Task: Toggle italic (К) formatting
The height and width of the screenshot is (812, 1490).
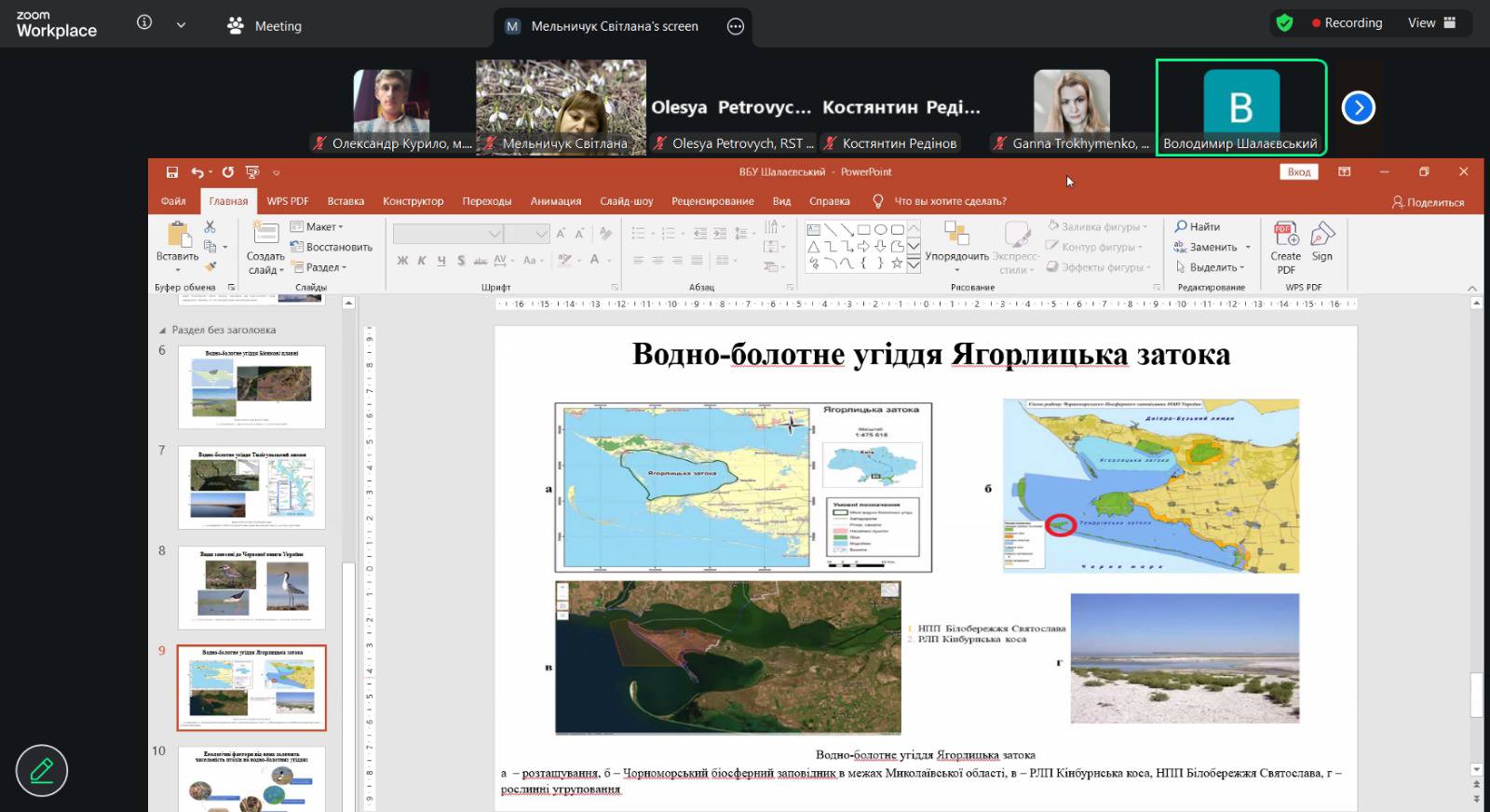Action: pyautogui.click(x=422, y=261)
